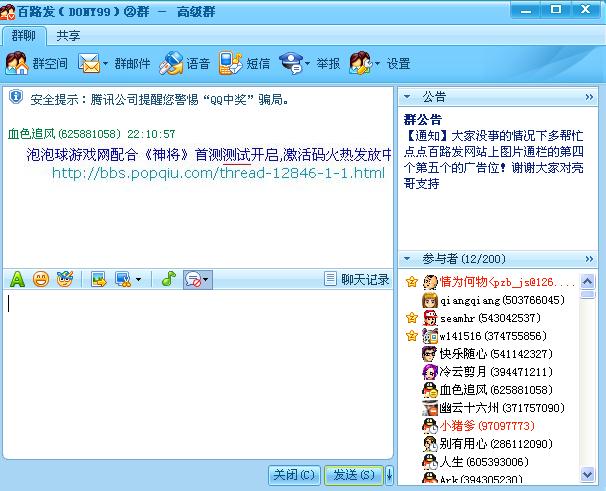Screen dimensions: 606x491
Task: Click the avatar of 情为何物
Action: (x=430, y=282)
